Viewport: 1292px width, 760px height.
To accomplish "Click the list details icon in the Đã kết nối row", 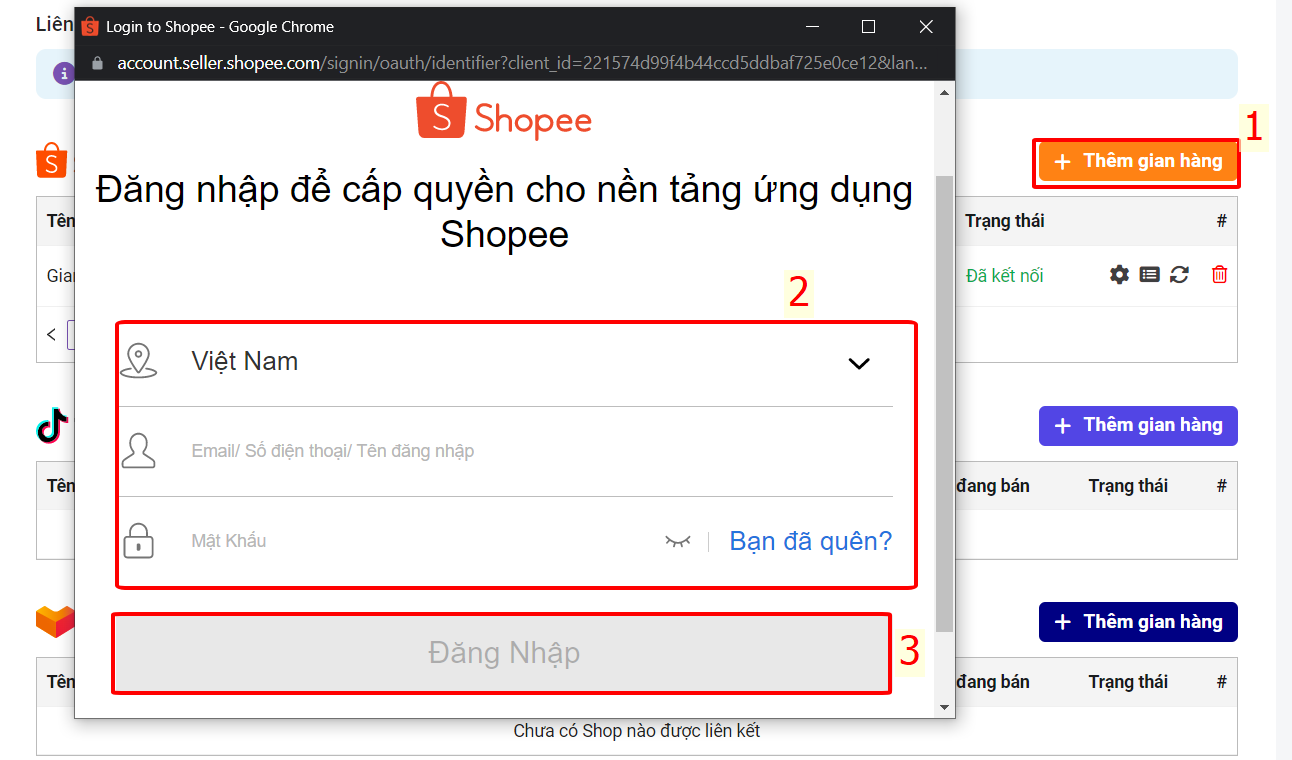I will [1150, 274].
